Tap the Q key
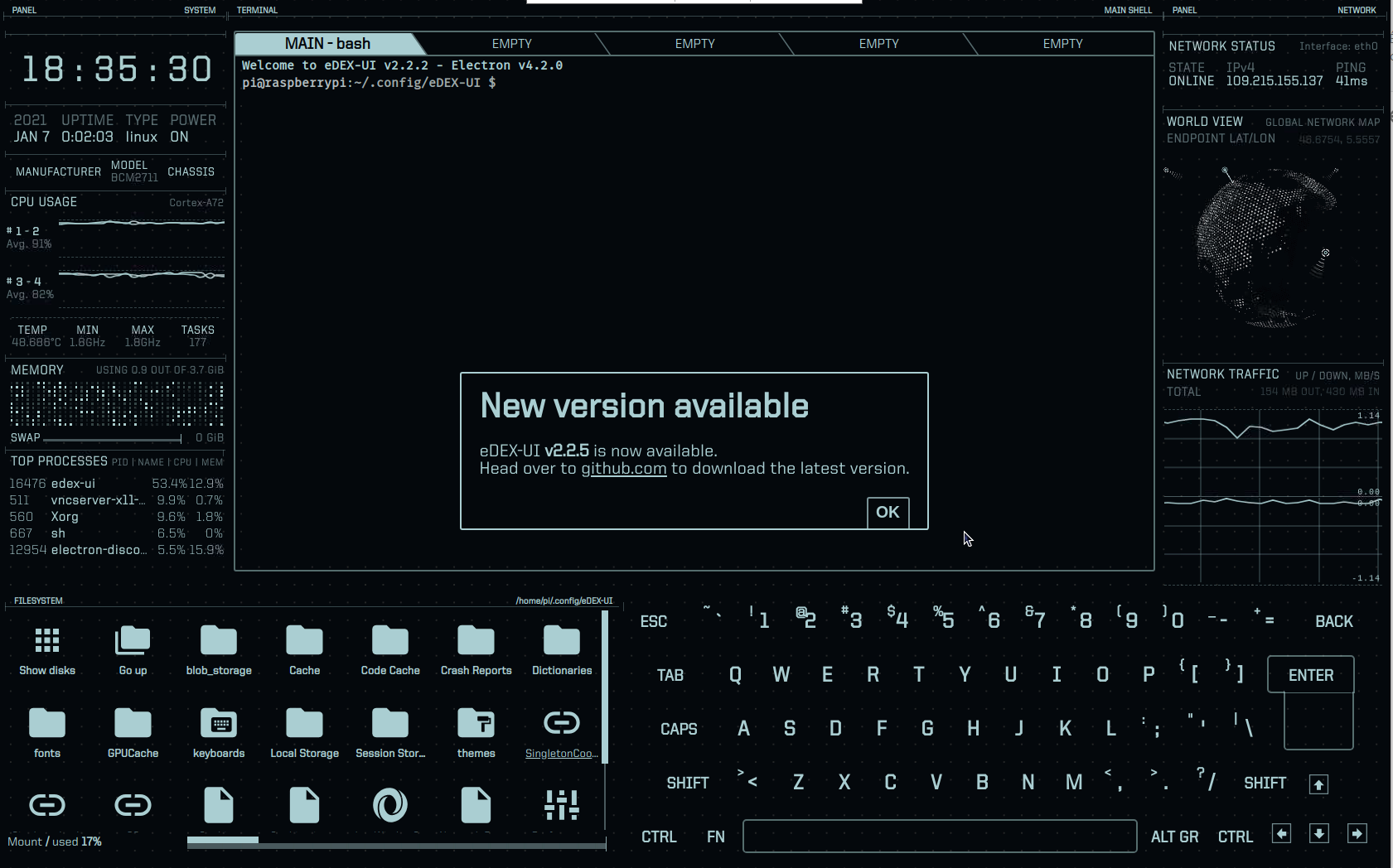1393x868 pixels. pos(735,675)
